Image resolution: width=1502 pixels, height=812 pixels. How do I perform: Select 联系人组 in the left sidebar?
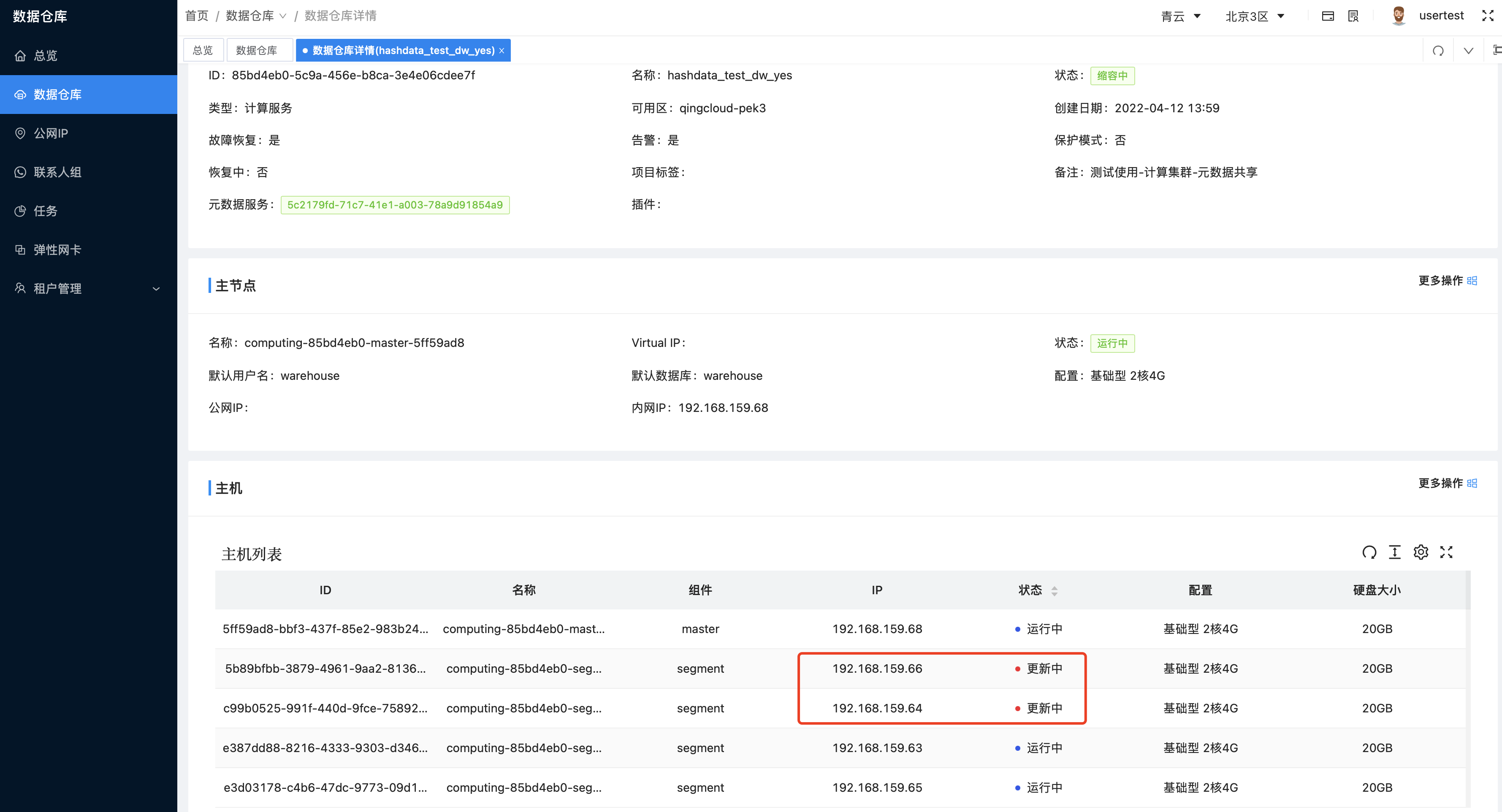click(x=57, y=172)
